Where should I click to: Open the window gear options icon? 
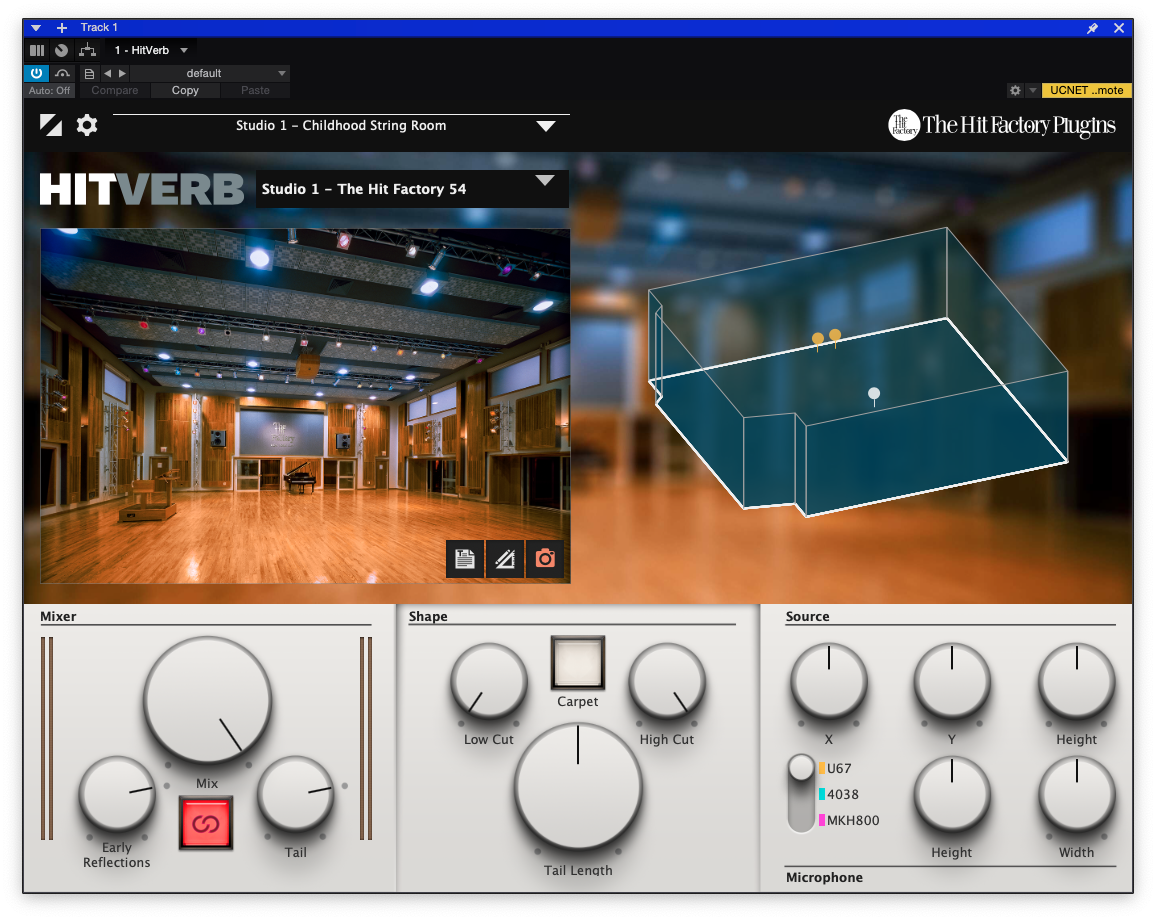pyautogui.click(x=1015, y=90)
